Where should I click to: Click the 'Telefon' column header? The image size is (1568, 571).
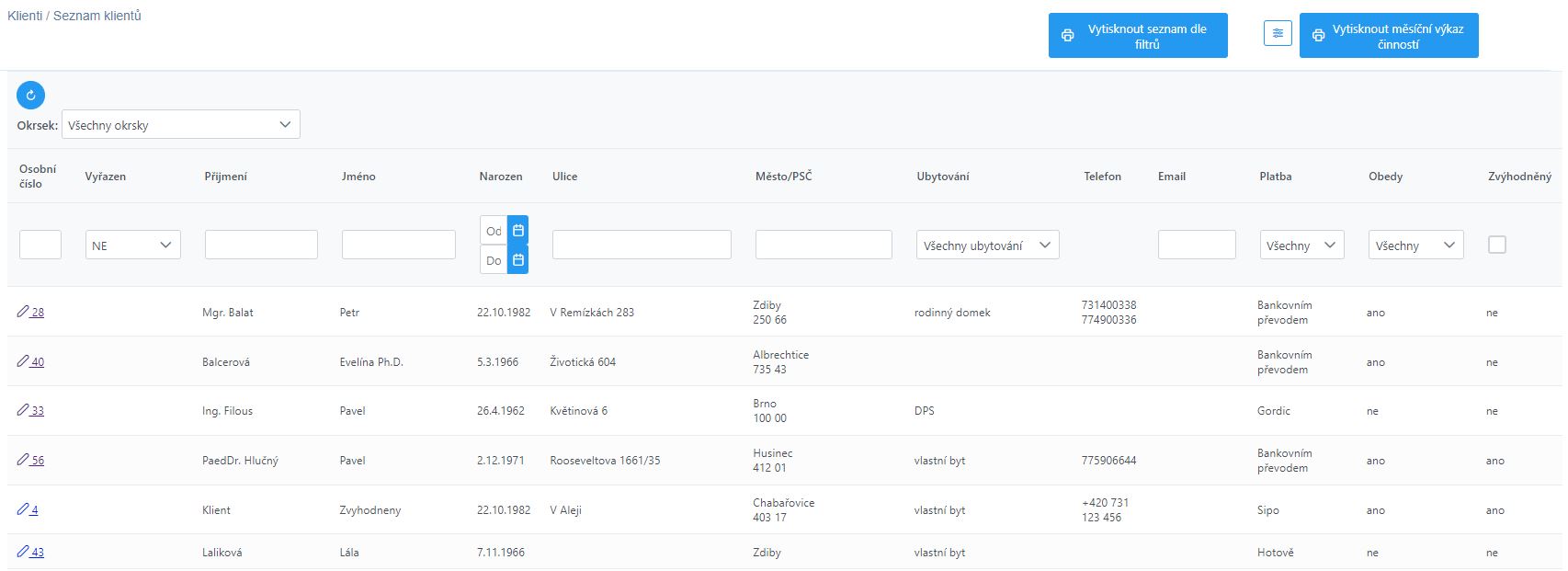[1102, 177]
